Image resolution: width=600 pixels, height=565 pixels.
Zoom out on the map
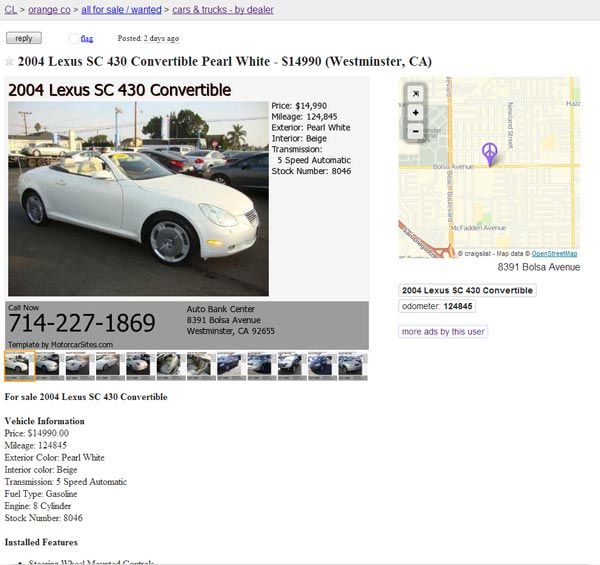416,131
